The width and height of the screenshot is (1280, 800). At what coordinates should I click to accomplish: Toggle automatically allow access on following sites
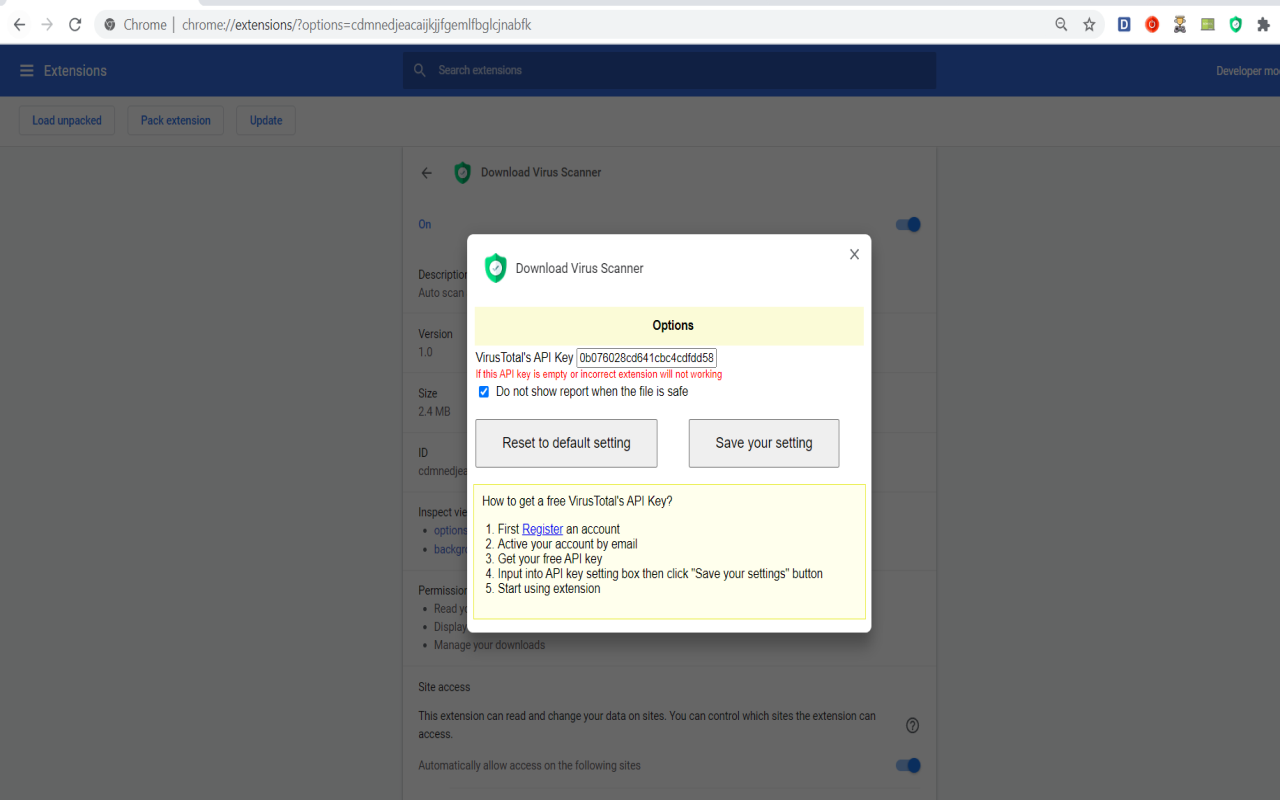click(908, 766)
